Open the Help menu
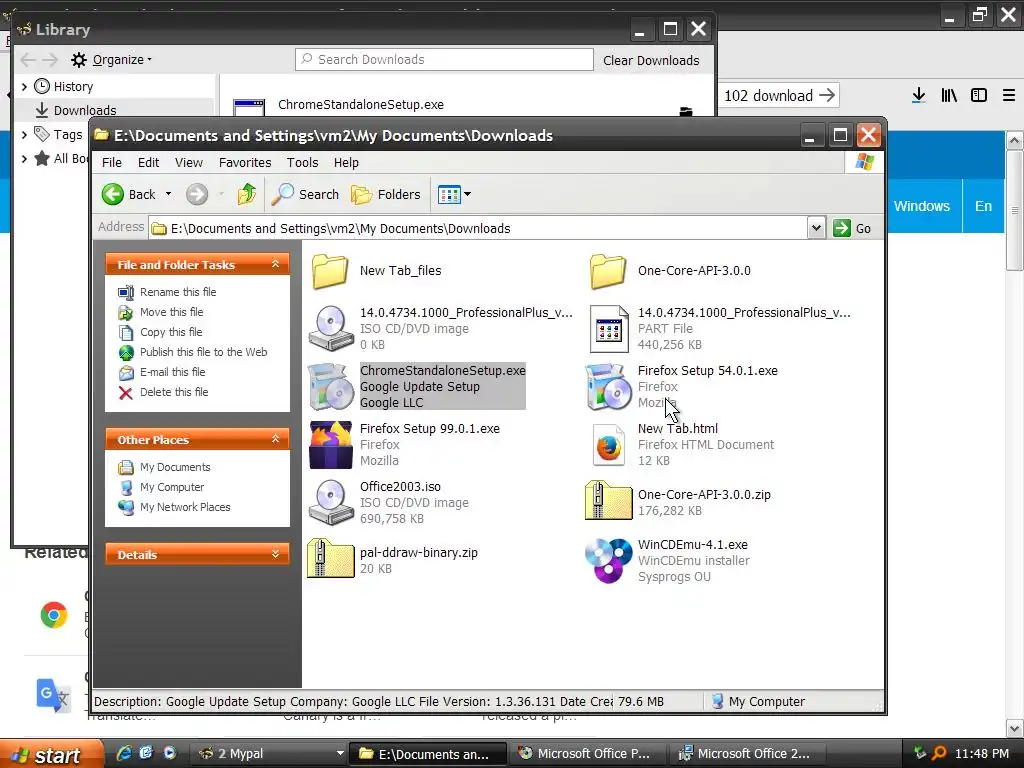The height and width of the screenshot is (768, 1024). coord(346,163)
